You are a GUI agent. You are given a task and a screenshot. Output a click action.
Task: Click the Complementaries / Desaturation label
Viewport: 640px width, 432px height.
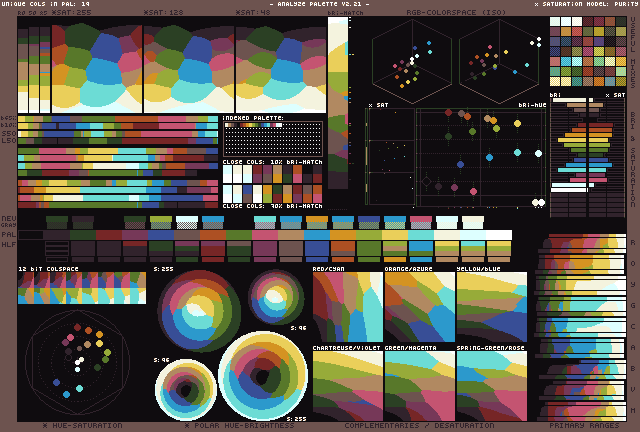419,426
